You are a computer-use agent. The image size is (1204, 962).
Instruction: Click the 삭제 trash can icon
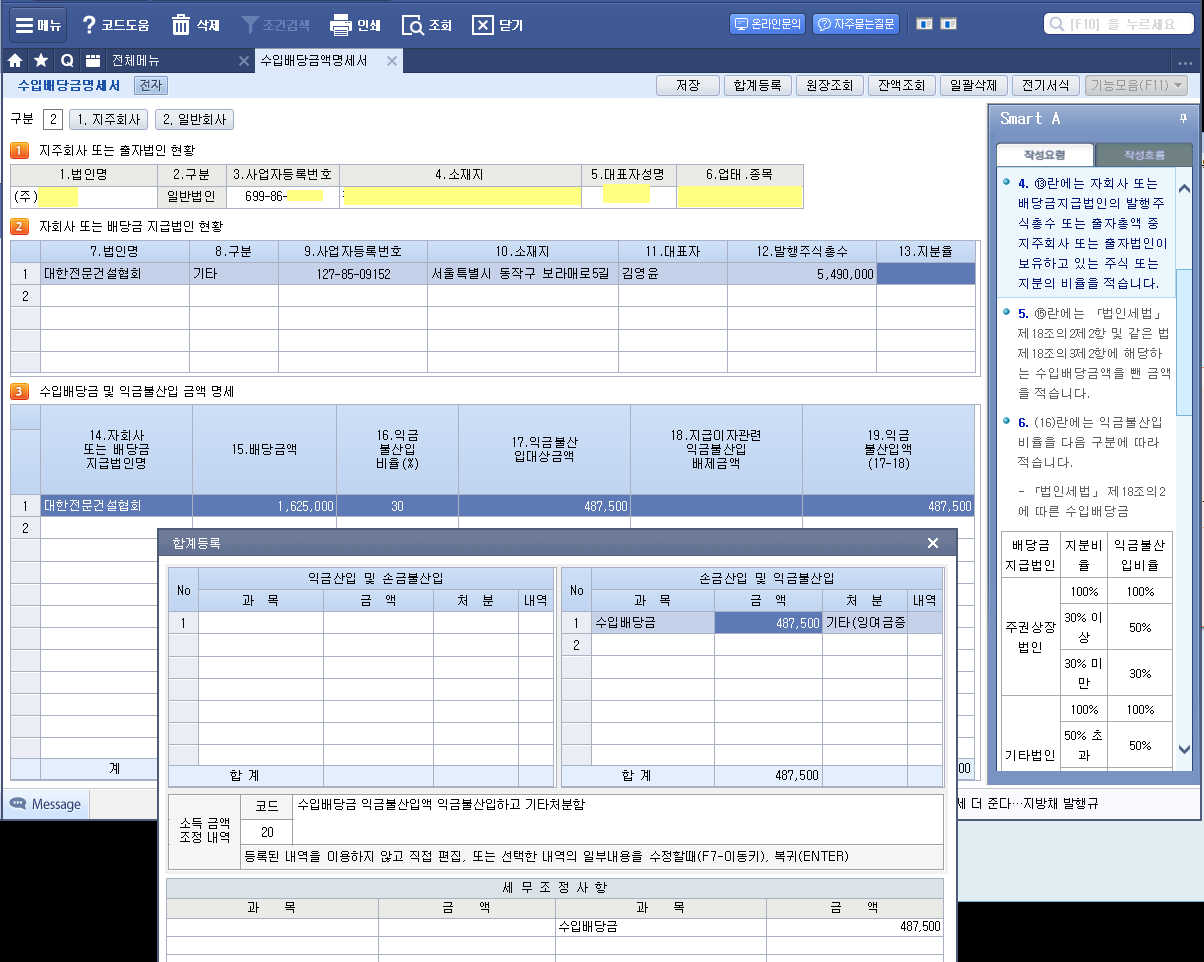181,25
